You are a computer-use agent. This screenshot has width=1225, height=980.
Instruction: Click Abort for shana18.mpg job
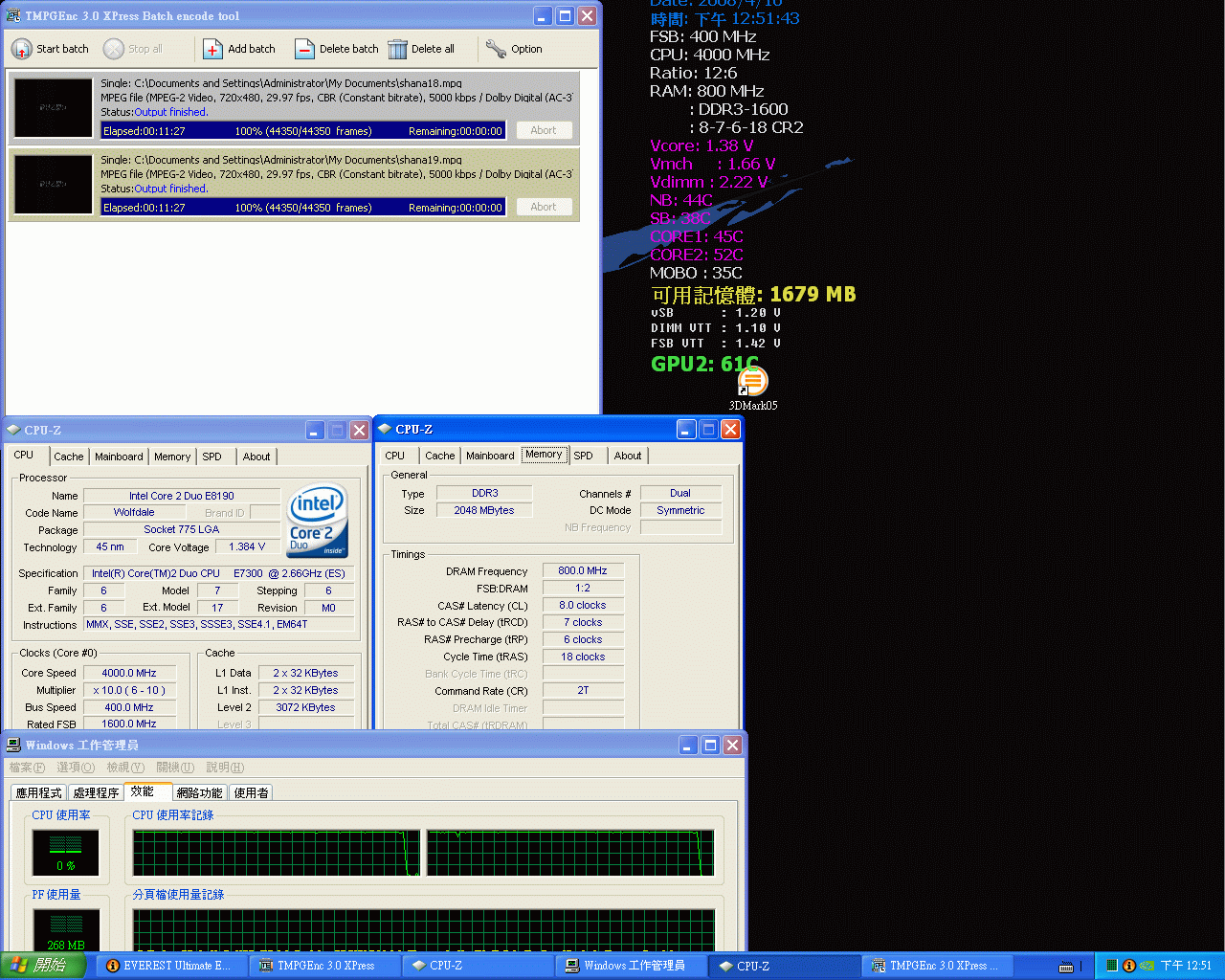544,130
